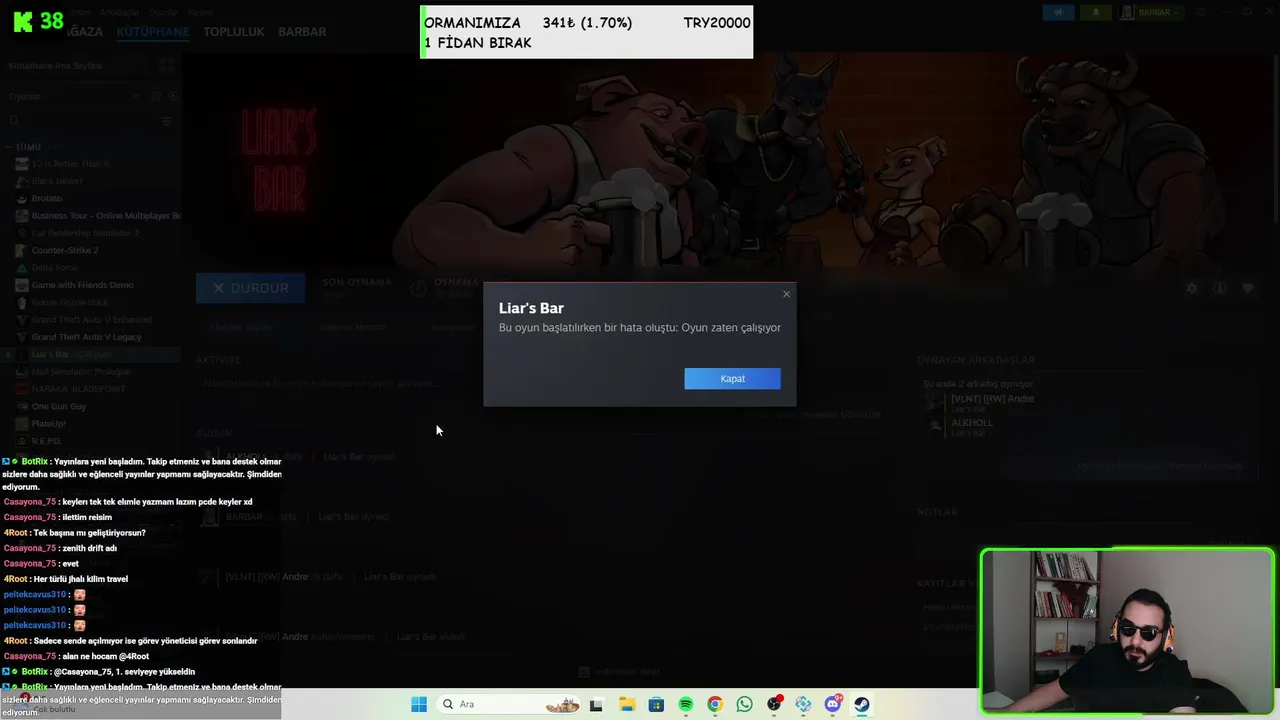
Task: Click the DURDUR stop button
Action: click(x=252, y=288)
